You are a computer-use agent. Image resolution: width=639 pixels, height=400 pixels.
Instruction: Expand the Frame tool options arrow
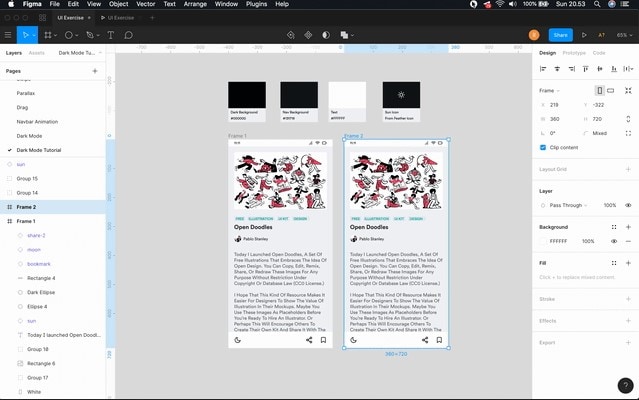pyautogui.click(x=55, y=35)
